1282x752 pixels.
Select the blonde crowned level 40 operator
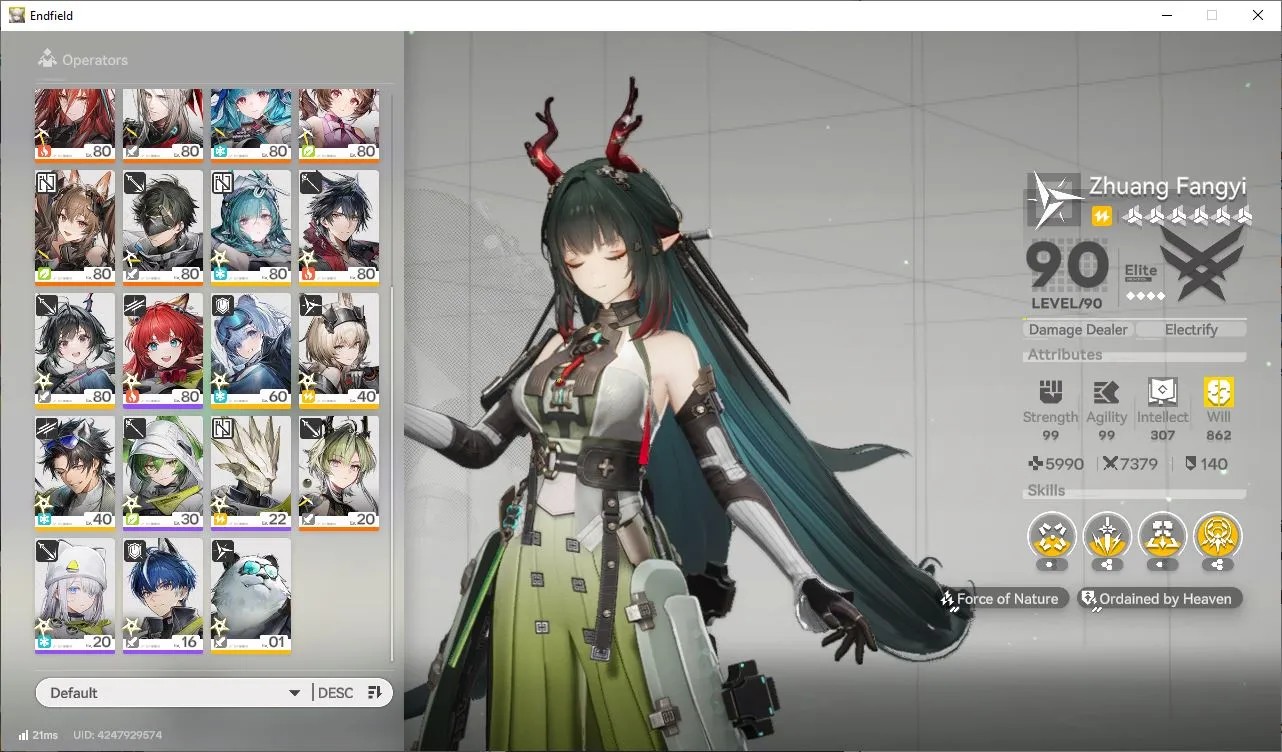339,350
